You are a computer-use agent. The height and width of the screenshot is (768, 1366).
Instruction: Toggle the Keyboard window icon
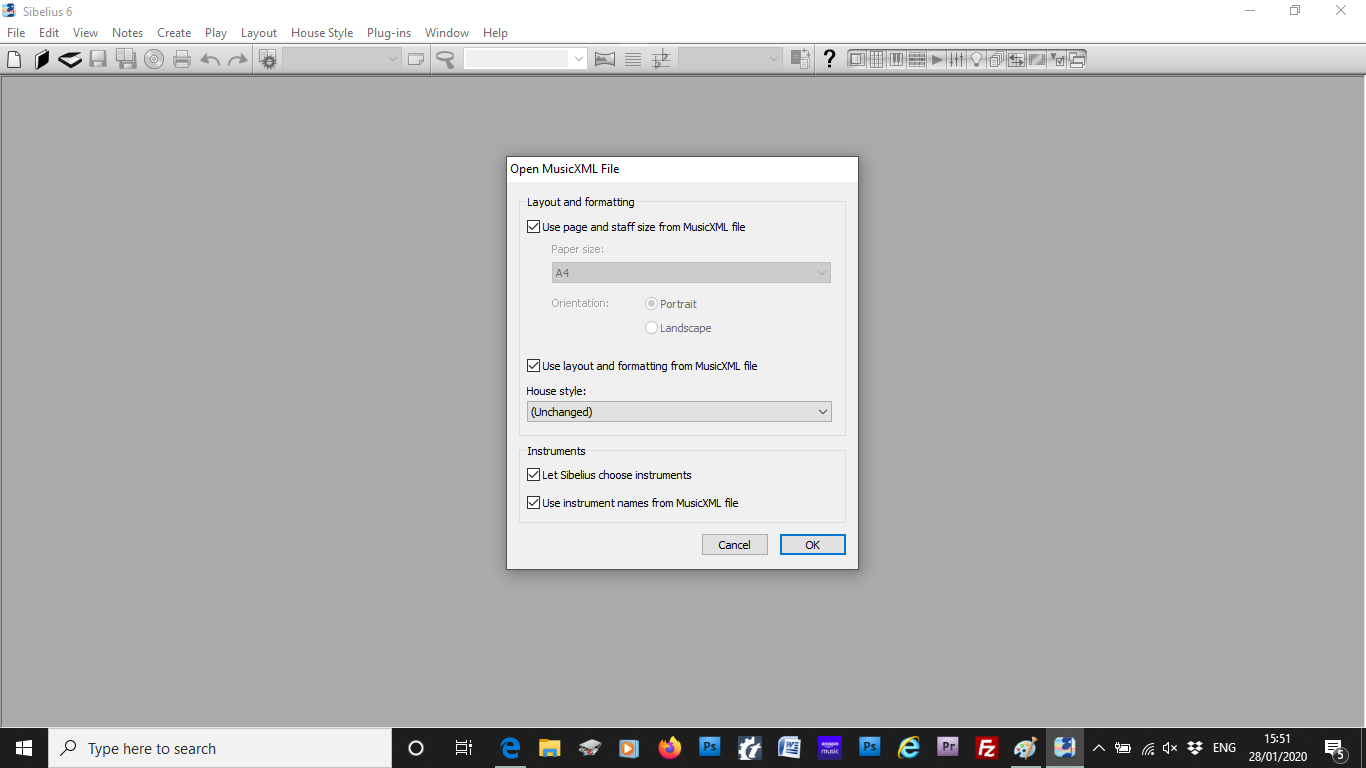pos(897,59)
